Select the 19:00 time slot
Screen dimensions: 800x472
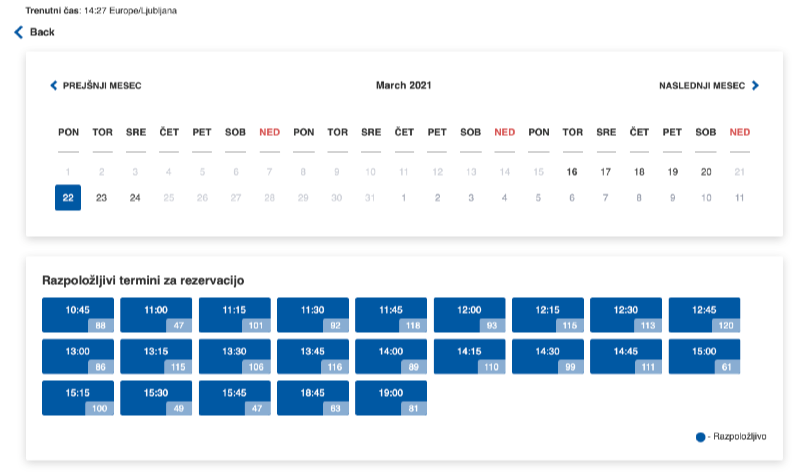coord(391,398)
